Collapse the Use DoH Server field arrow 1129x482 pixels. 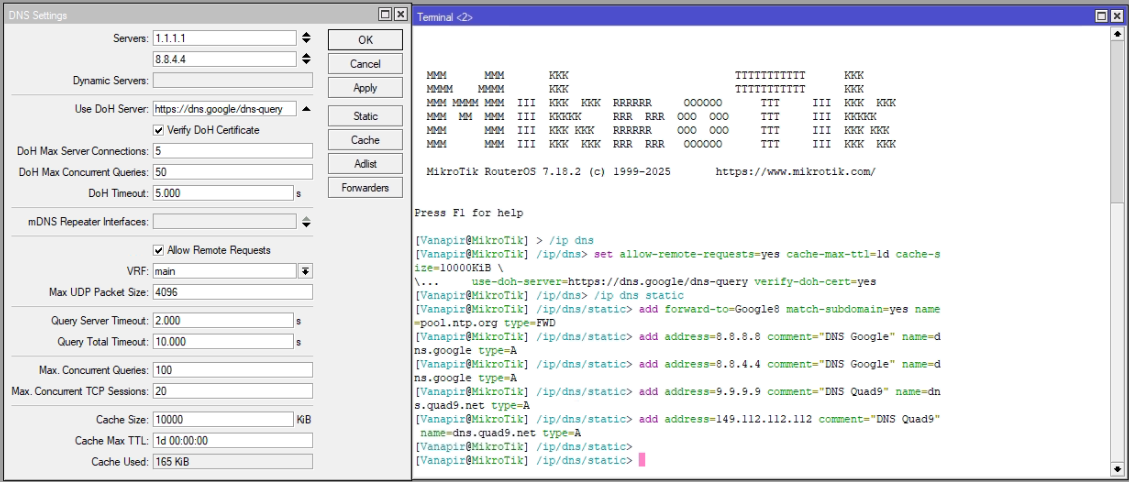(306, 109)
